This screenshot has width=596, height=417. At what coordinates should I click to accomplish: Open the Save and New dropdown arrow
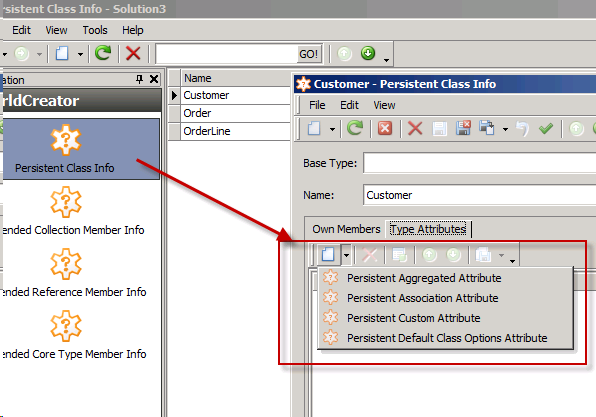coord(505,129)
